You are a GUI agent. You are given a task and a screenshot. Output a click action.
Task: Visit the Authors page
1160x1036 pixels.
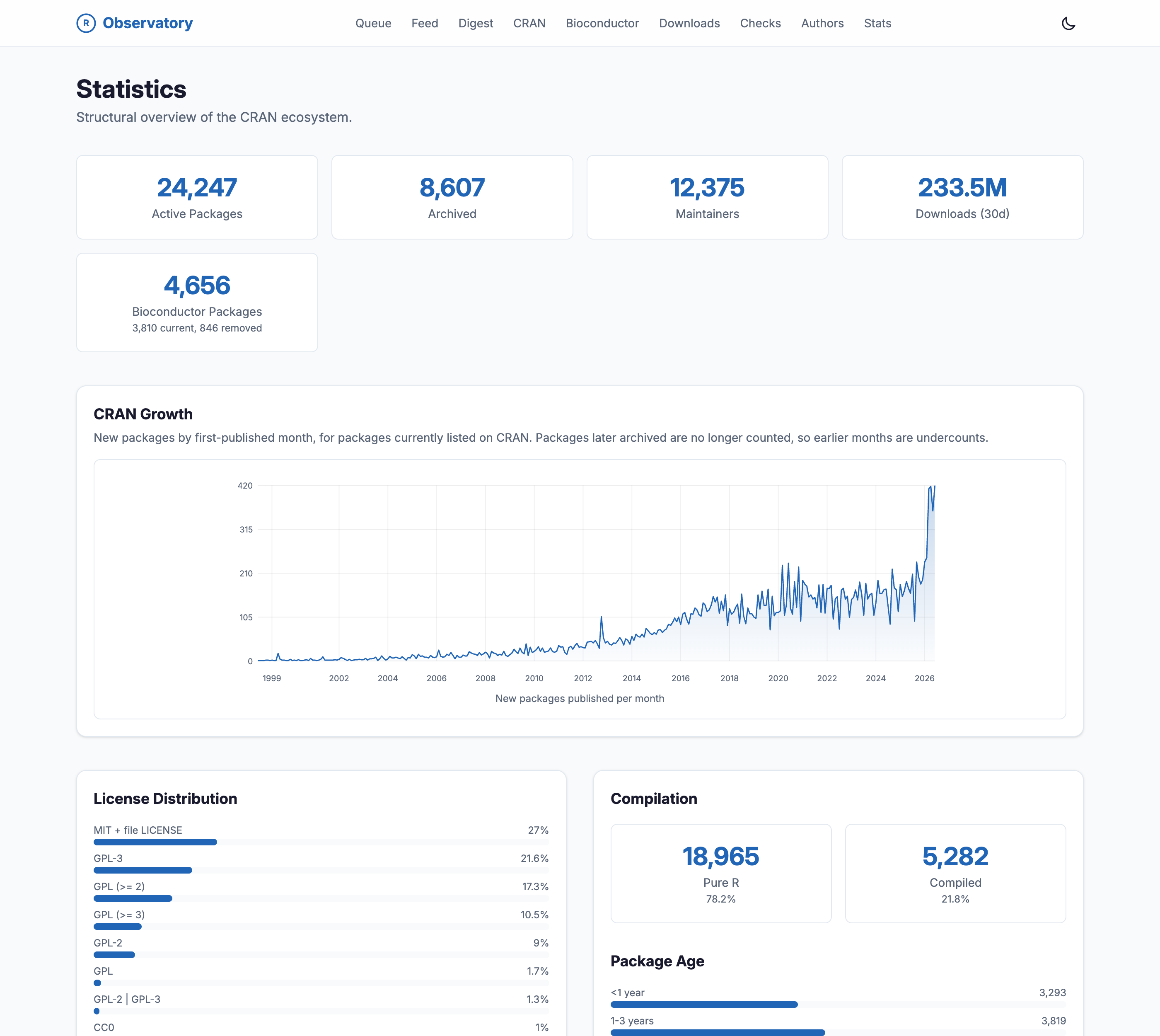coord(822,23)
